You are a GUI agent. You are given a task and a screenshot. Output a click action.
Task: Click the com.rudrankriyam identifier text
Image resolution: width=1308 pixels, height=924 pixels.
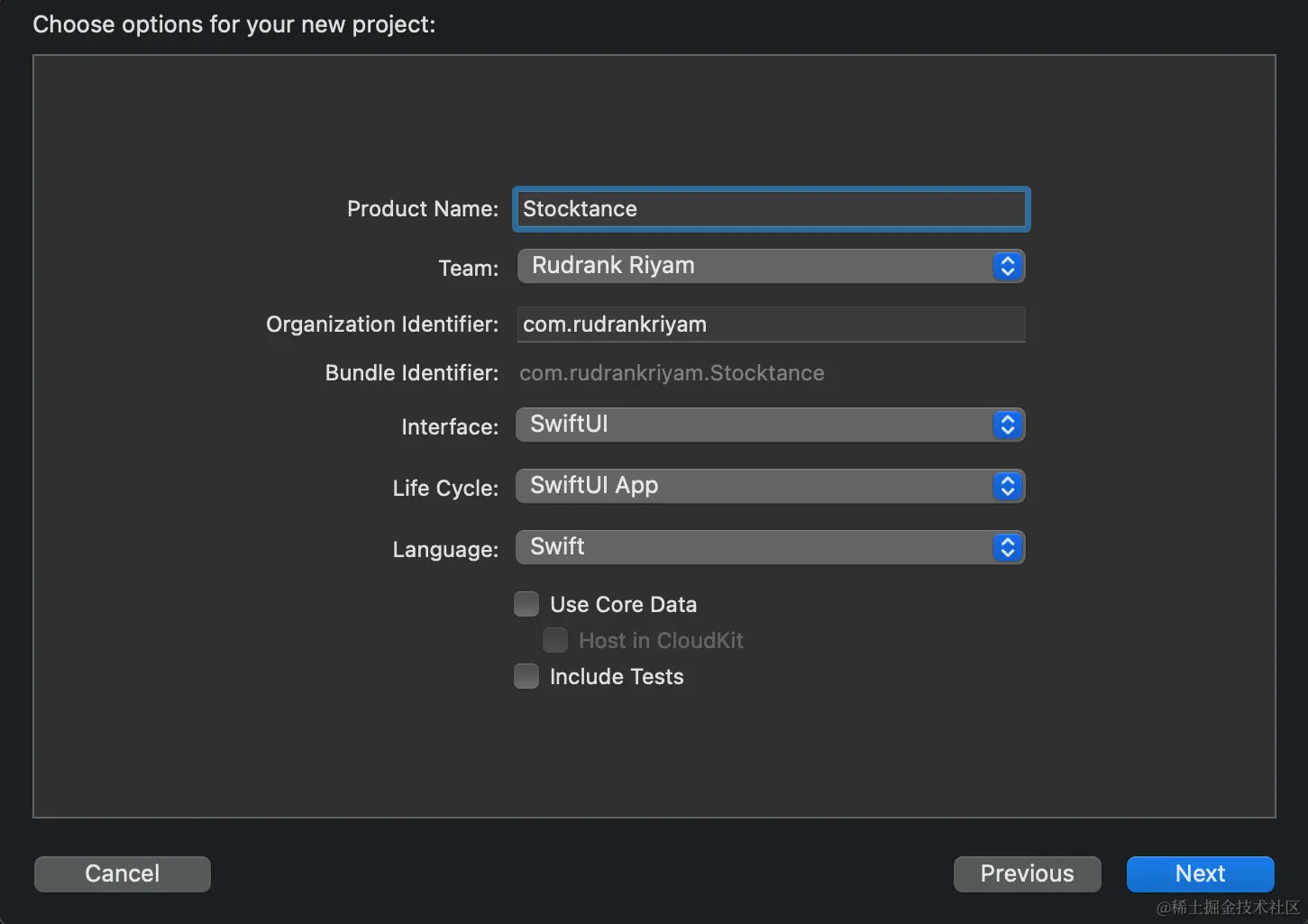click(615, 325)
